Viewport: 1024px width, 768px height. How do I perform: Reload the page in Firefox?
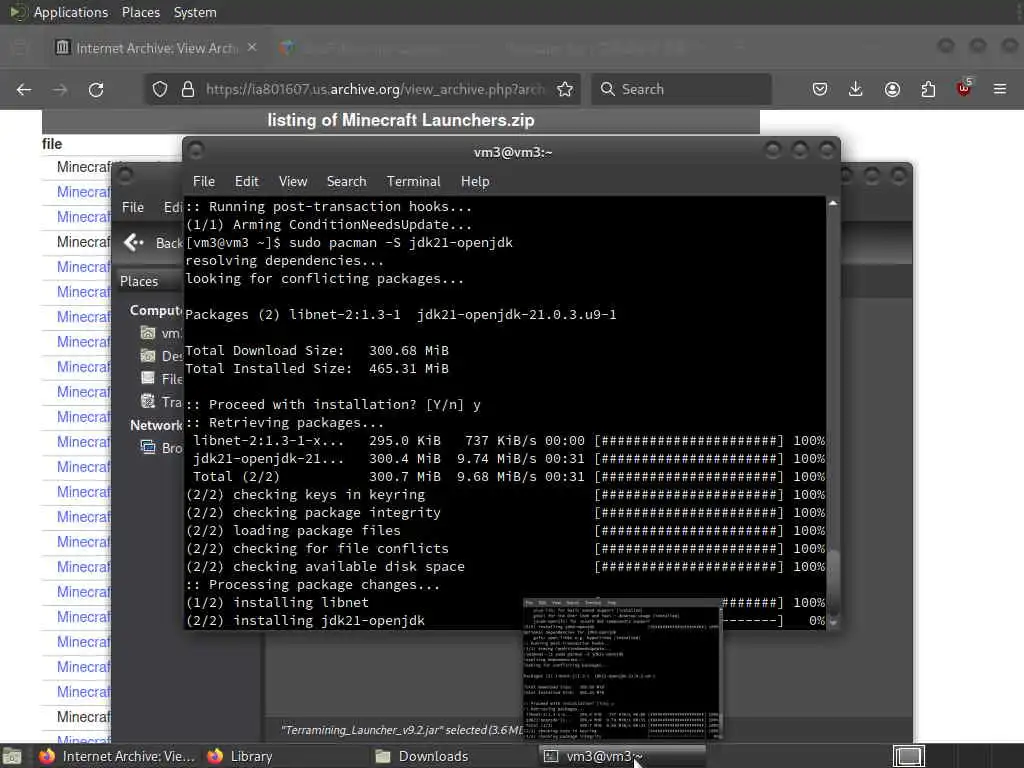[96, 89]
